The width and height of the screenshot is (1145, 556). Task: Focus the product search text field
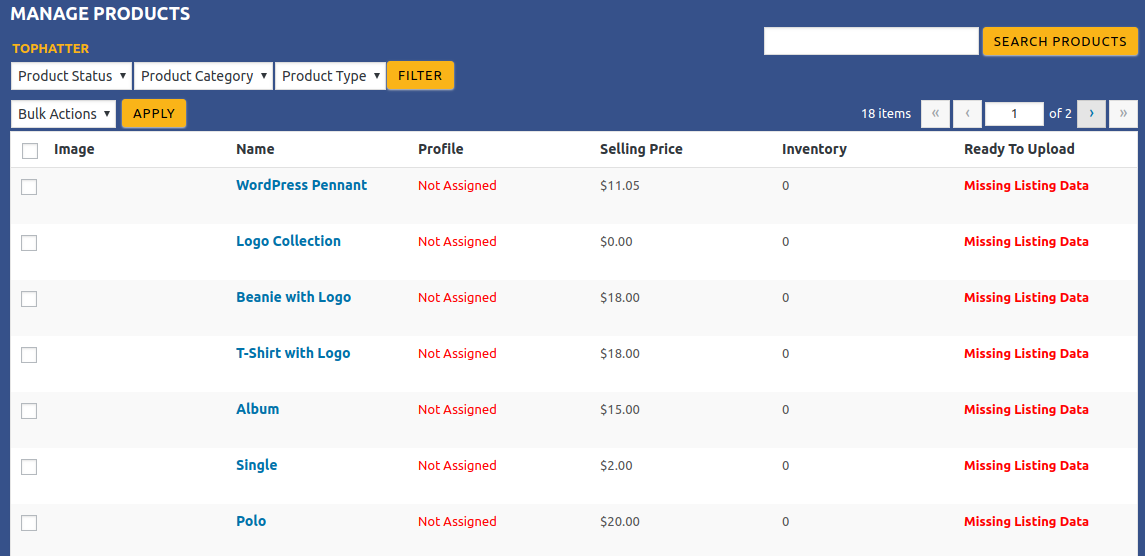(x=870, y=42)
